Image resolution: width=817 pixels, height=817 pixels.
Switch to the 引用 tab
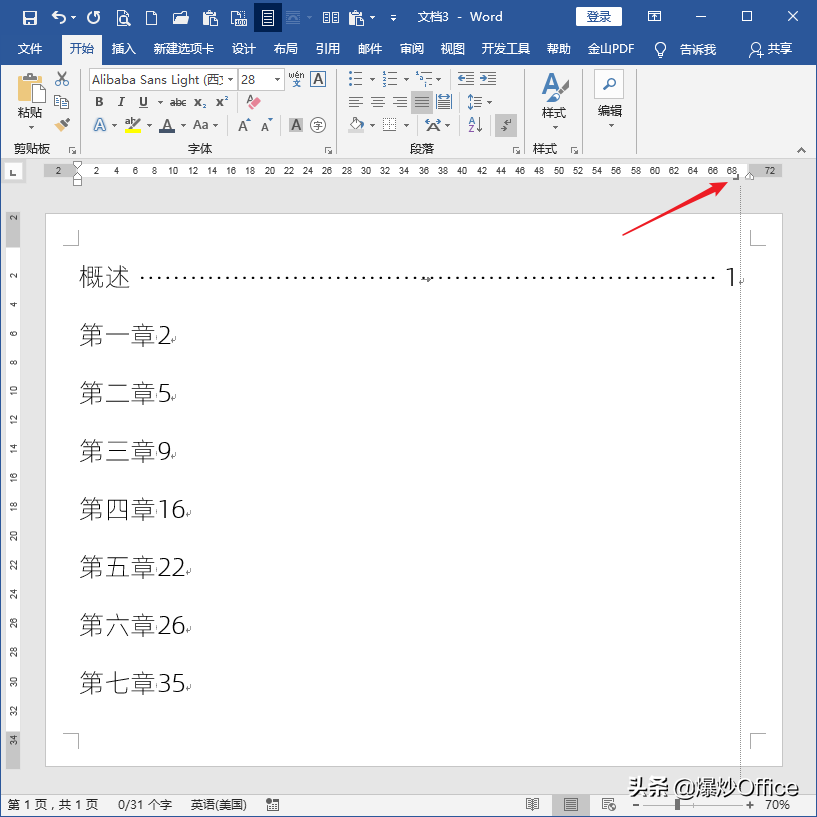pyautogui.click(x=328, y=49)
